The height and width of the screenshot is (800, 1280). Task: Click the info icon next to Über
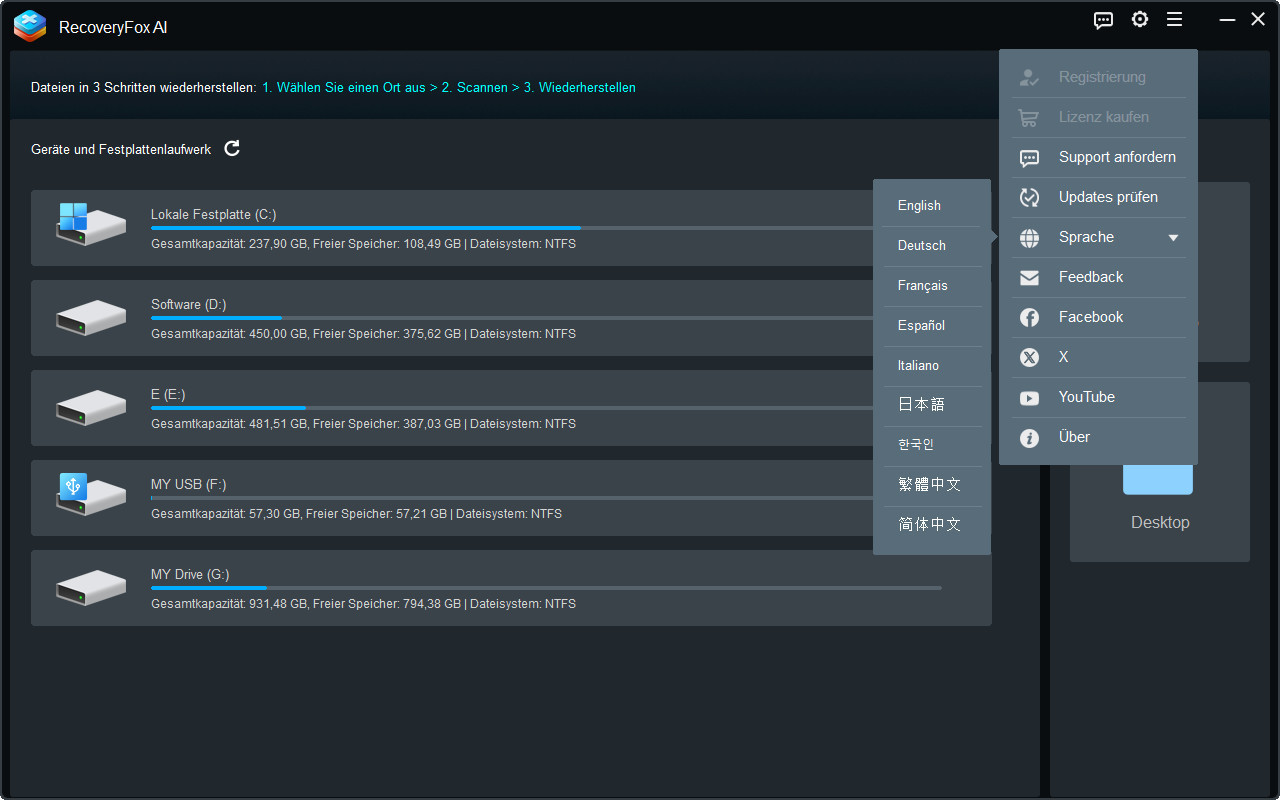click(1029, 437)
